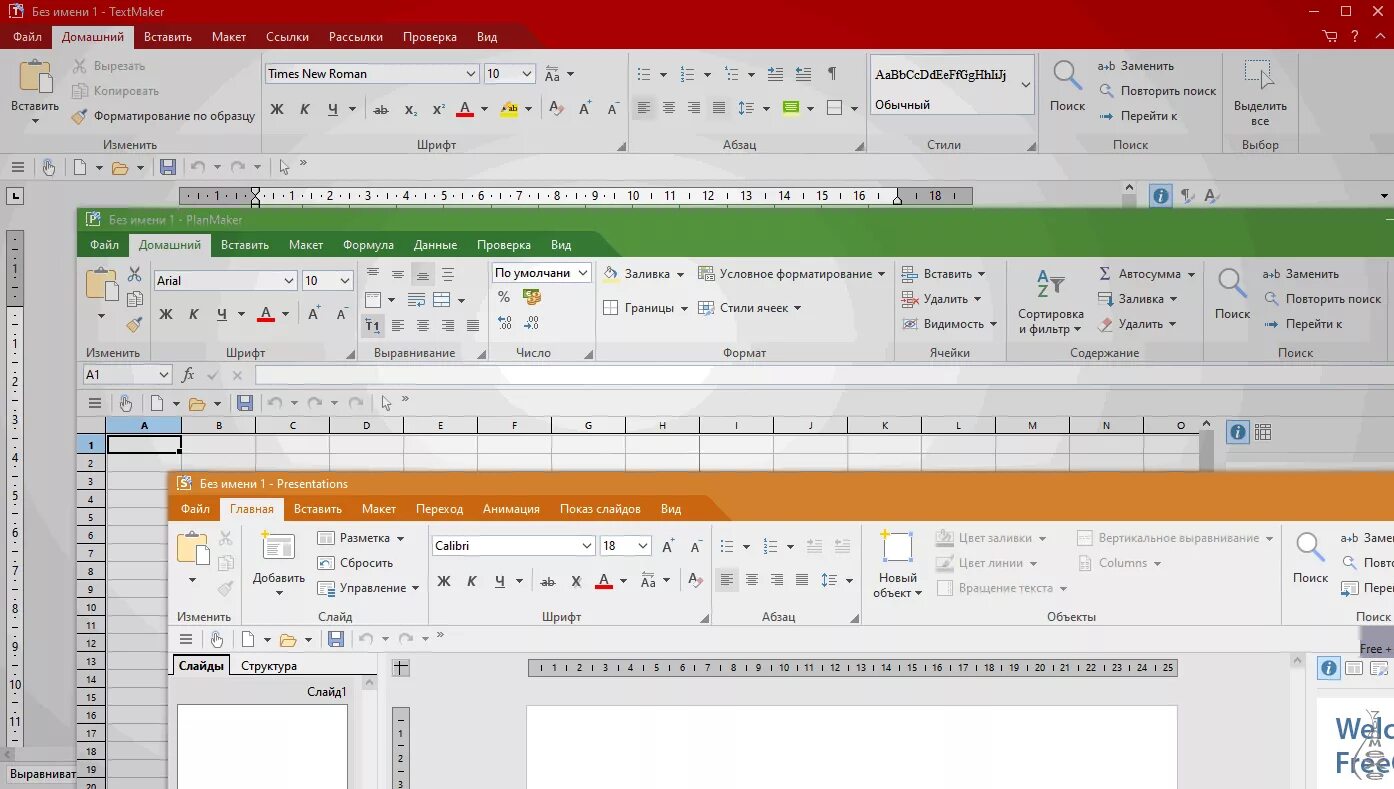Open Times New Roman font dropdown

coord(471,74)
